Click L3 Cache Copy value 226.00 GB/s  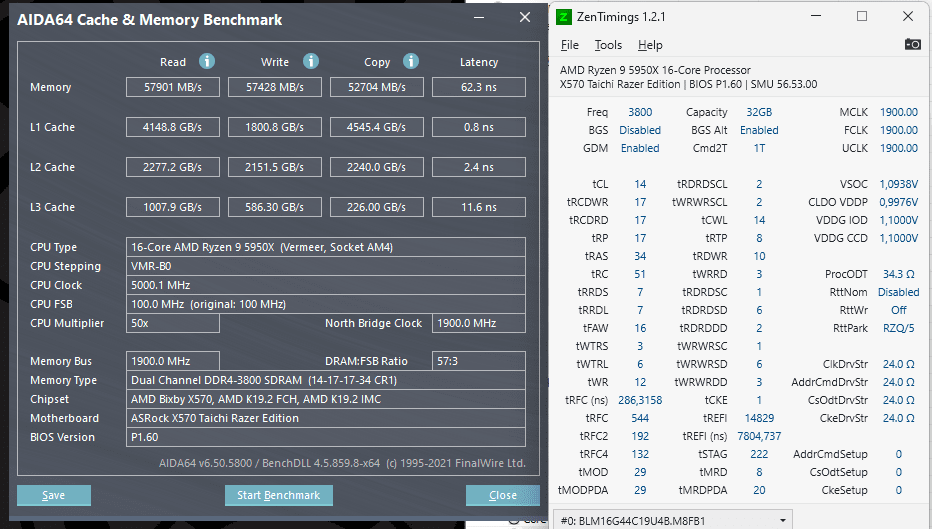pos(377,207)
